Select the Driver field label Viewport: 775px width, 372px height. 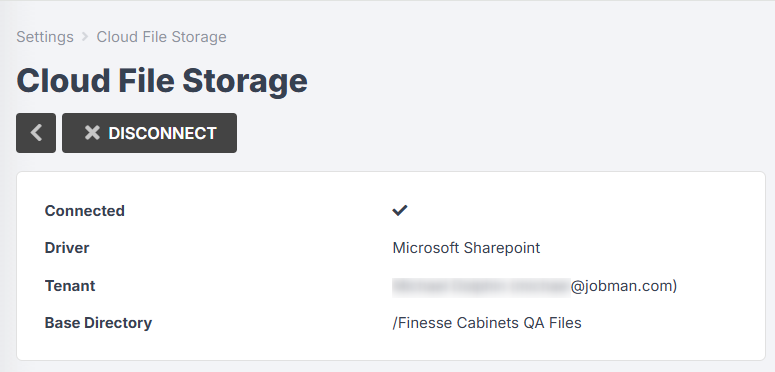tap(67, 248)
